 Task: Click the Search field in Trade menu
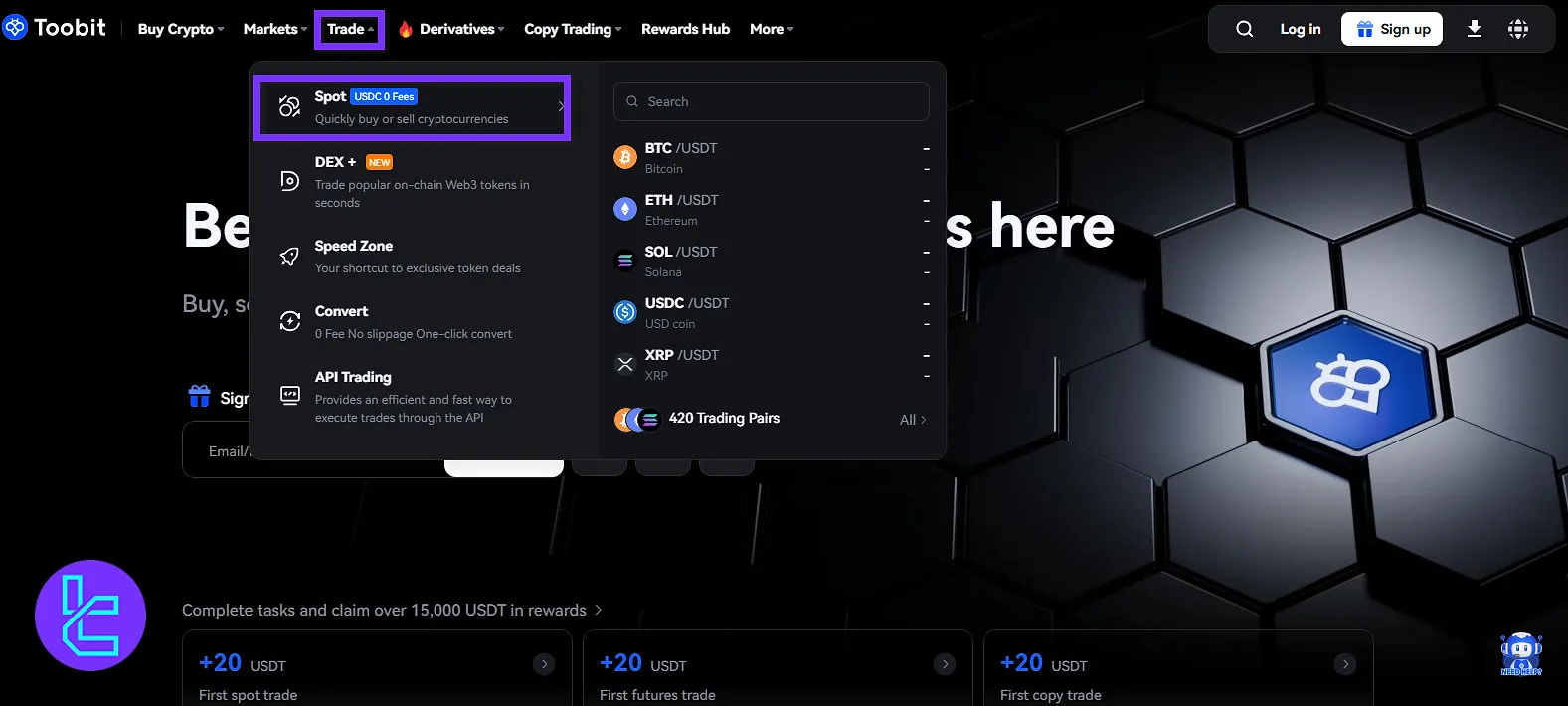pos(772,101)
